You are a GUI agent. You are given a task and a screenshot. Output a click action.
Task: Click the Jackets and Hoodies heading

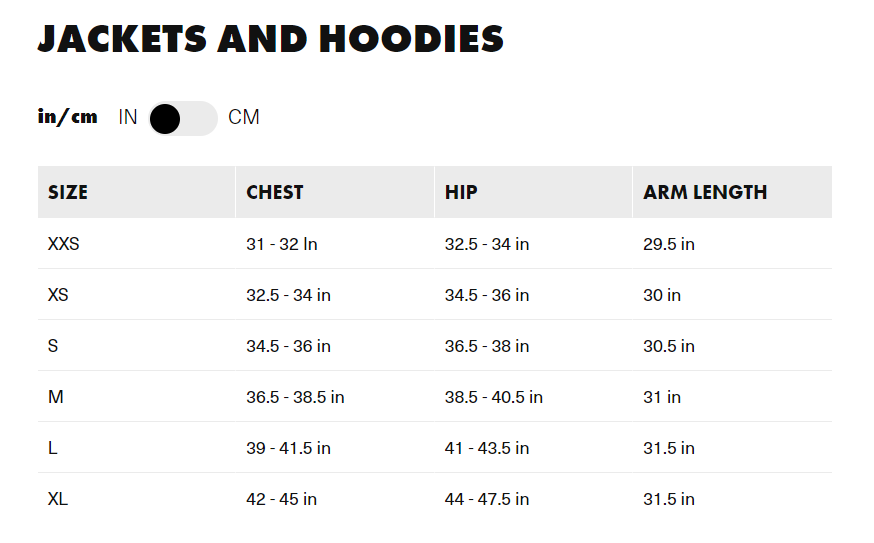pyautogui.click(x=271, y=39)
